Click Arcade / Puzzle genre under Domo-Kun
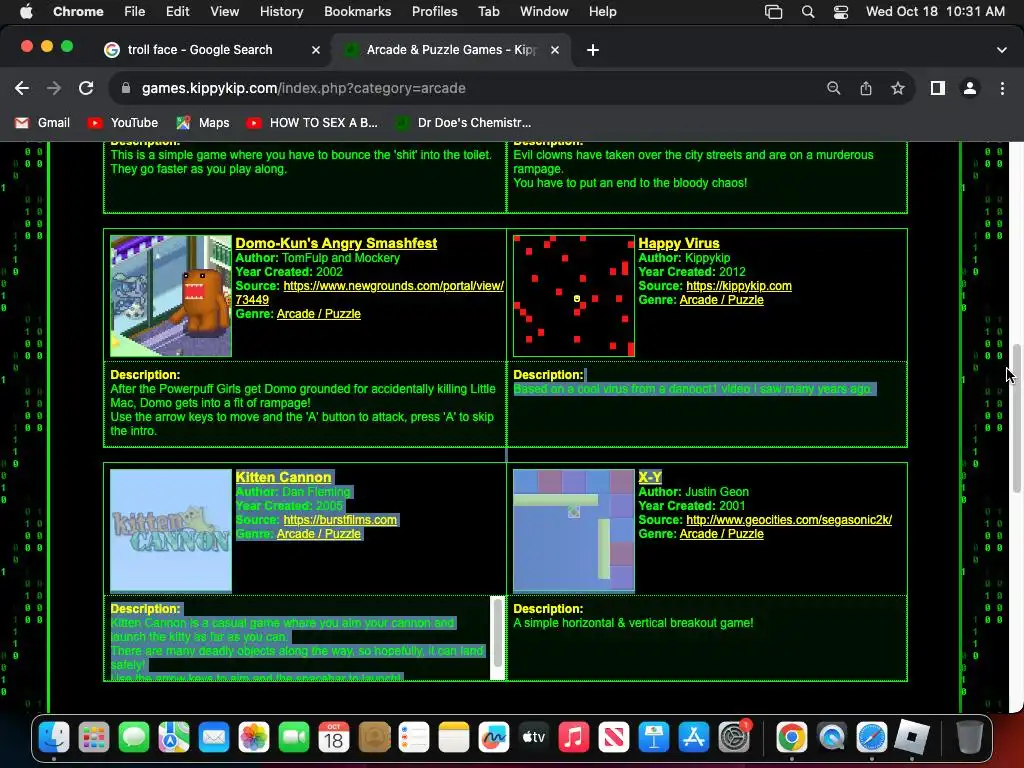This screenshot has width=1024, height=768. pos(319,314)
